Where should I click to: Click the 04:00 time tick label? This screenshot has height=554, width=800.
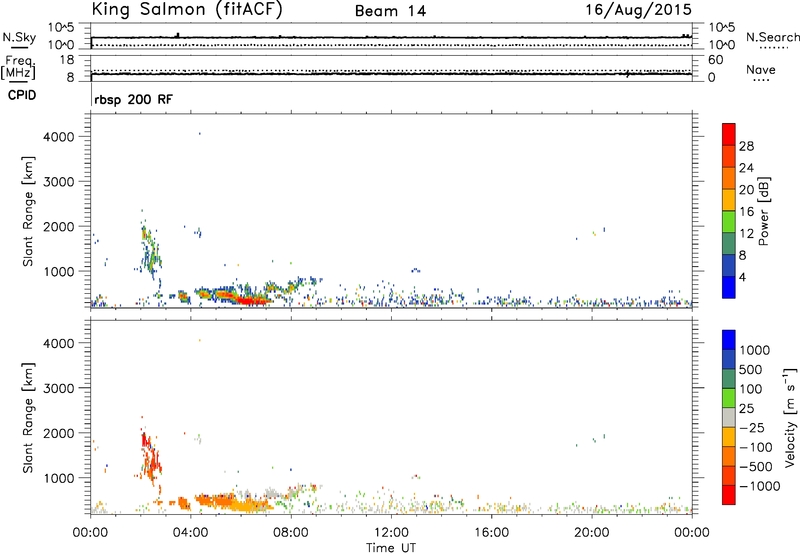190,533
